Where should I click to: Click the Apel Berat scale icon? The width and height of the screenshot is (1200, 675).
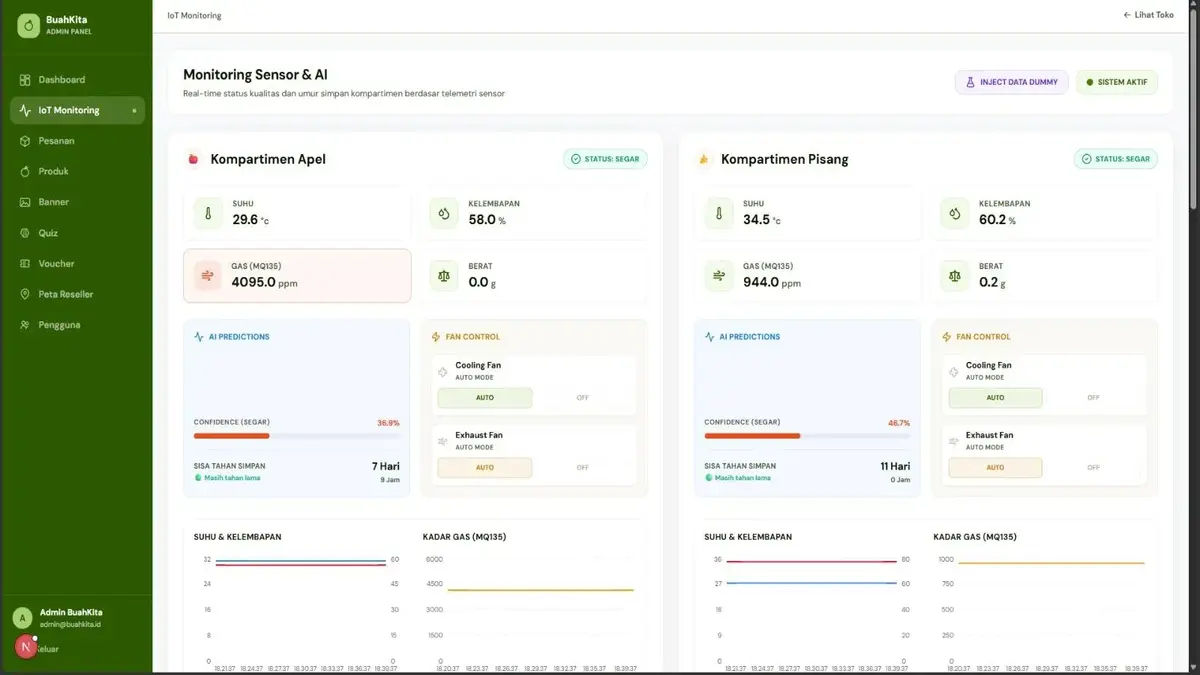tap(445, 276)
